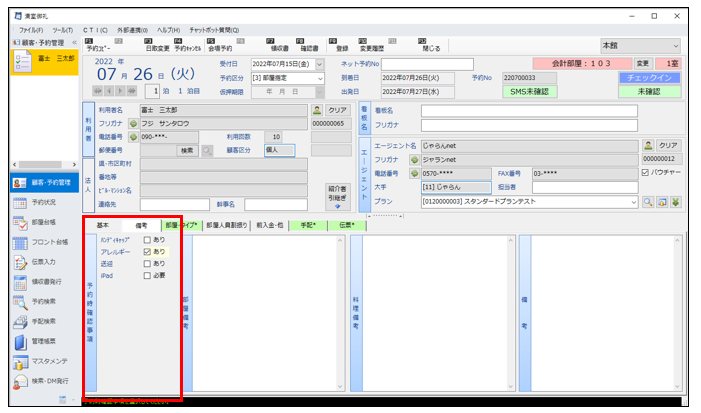
Task: Click the チェックイン button
Action: point(649,77)
